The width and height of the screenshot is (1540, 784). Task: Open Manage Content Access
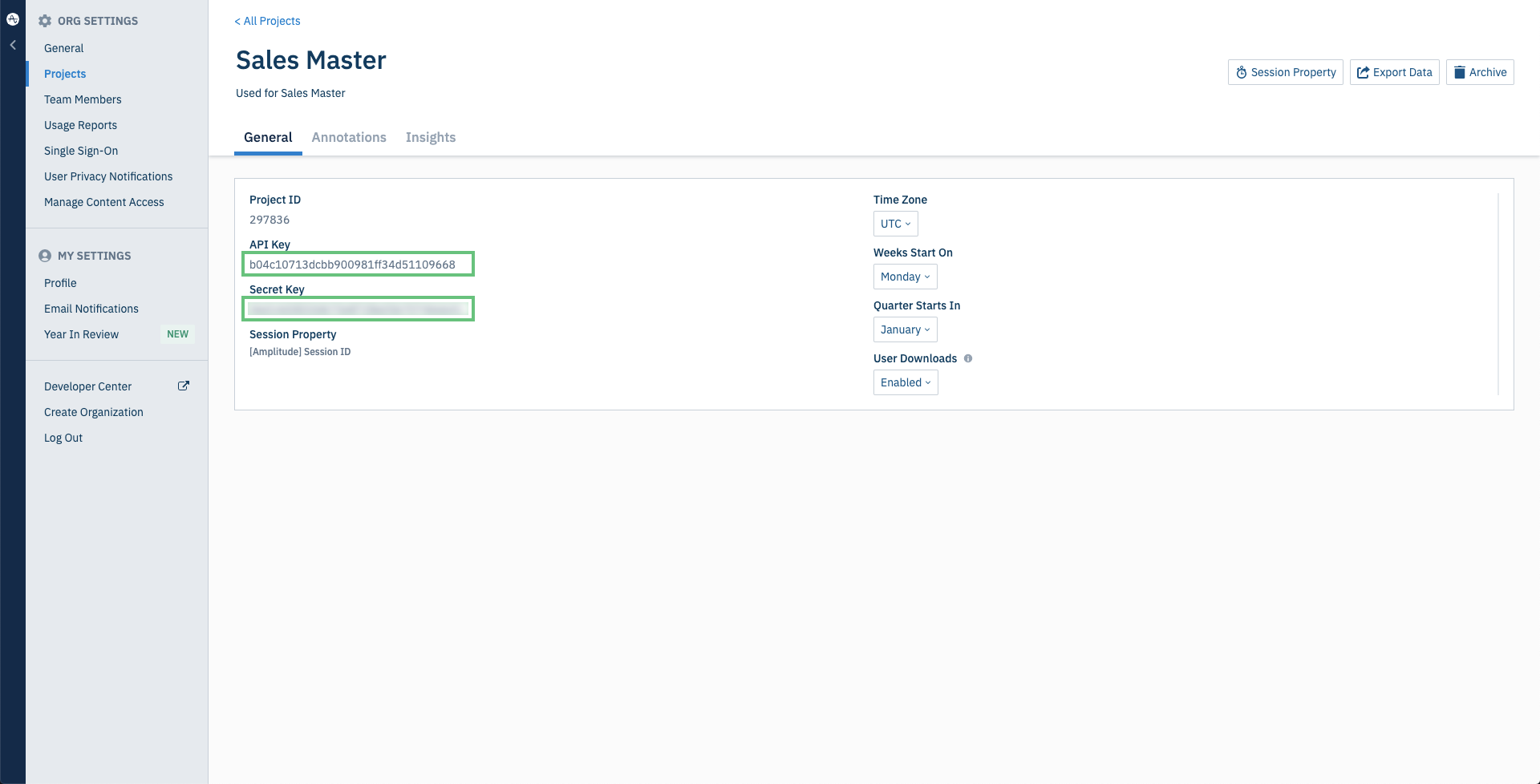click(x=104, y=202)
